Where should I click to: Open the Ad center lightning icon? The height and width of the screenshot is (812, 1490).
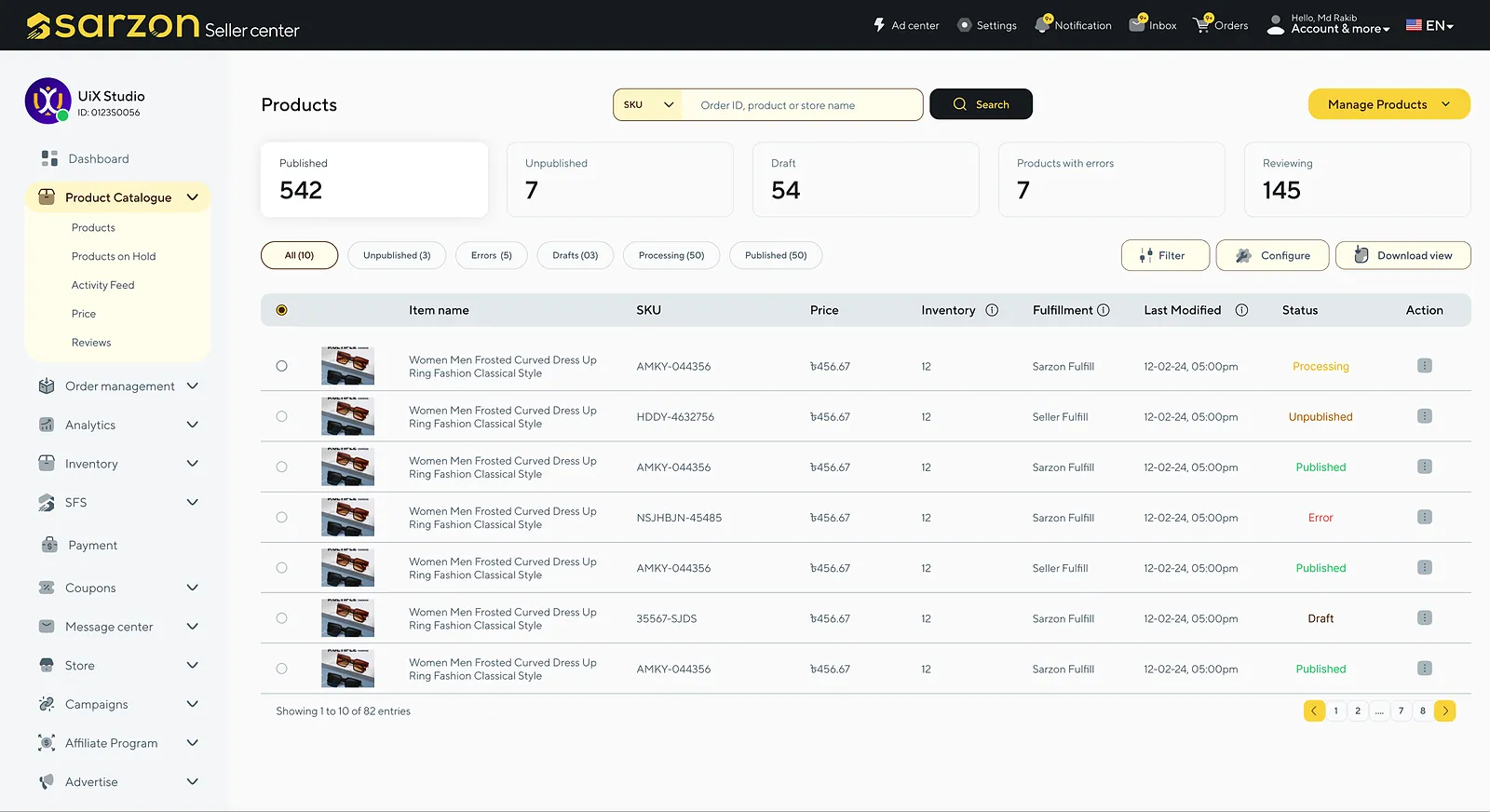pyautogui.click(x=879, y=25)
